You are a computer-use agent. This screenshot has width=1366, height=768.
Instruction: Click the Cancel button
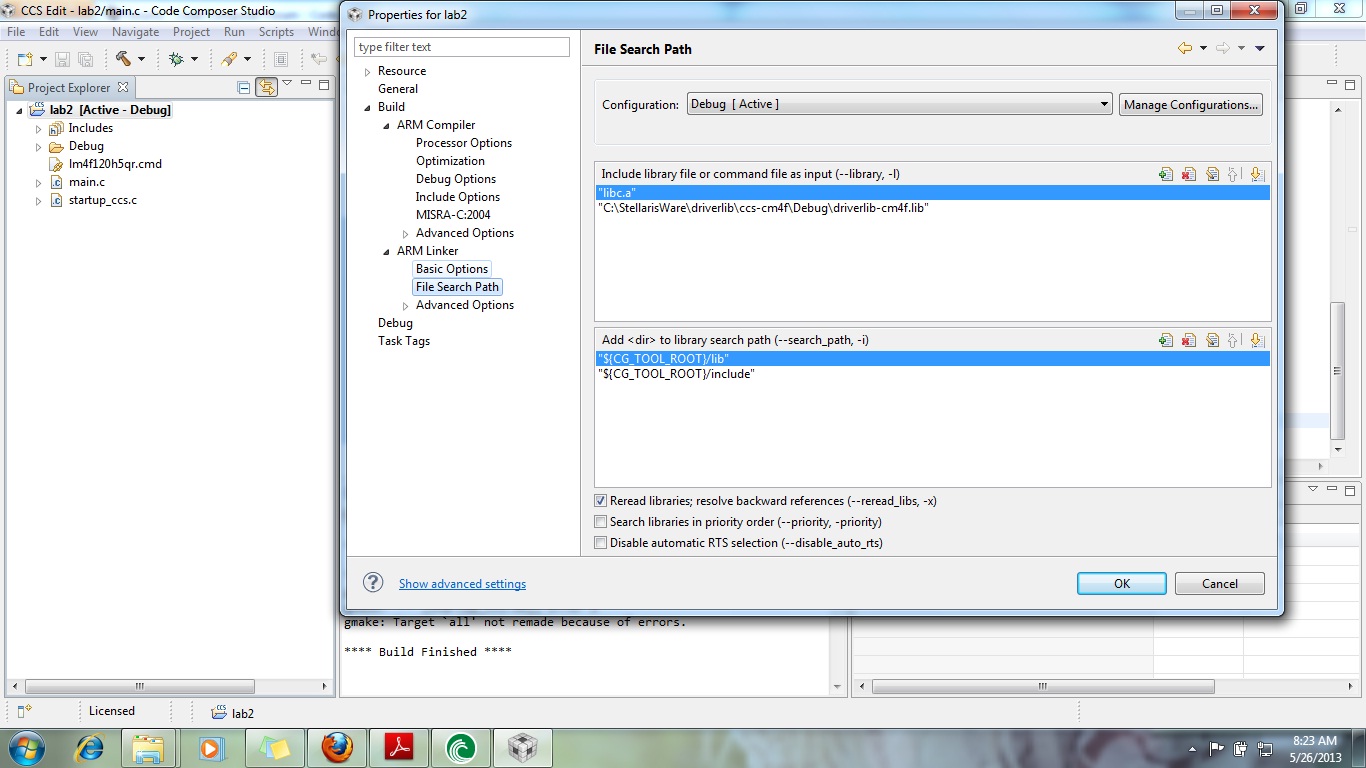(1220, 584)
